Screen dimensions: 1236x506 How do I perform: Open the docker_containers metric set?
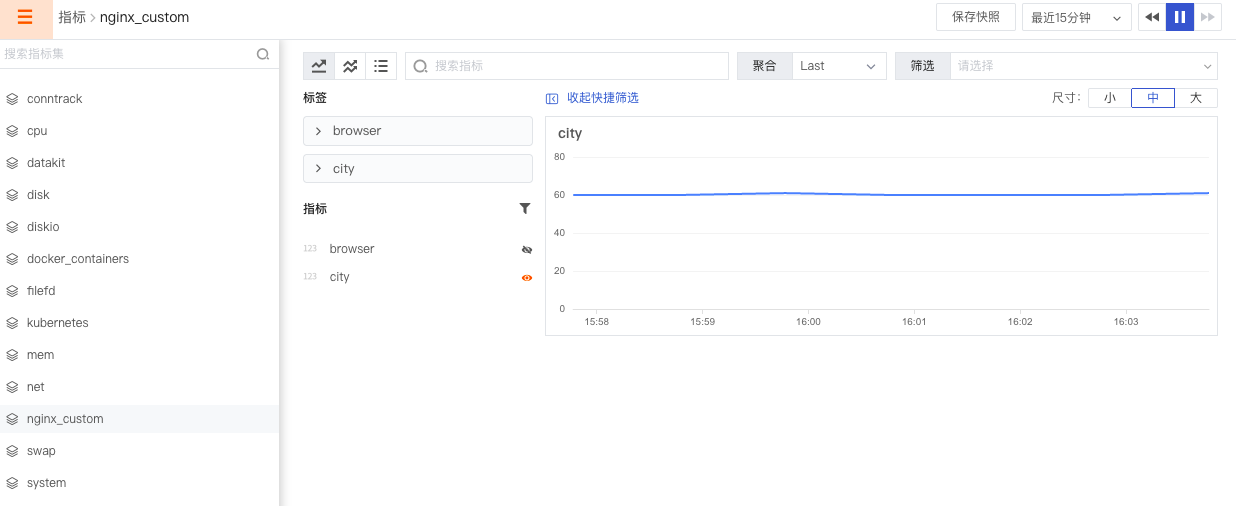coord(77,259)
